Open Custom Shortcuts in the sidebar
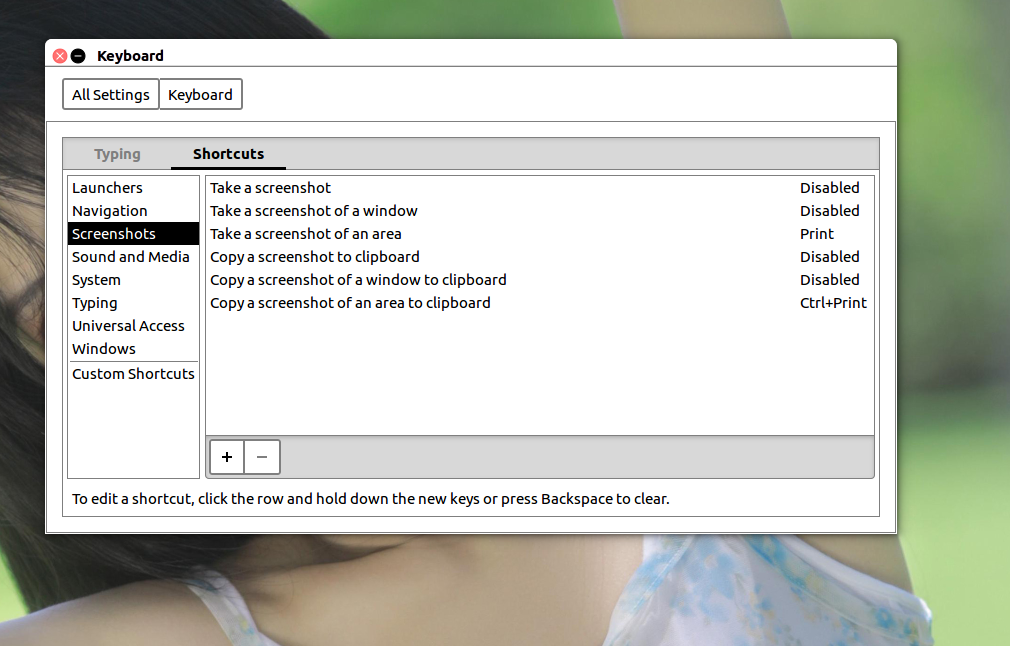 (133, 374)
